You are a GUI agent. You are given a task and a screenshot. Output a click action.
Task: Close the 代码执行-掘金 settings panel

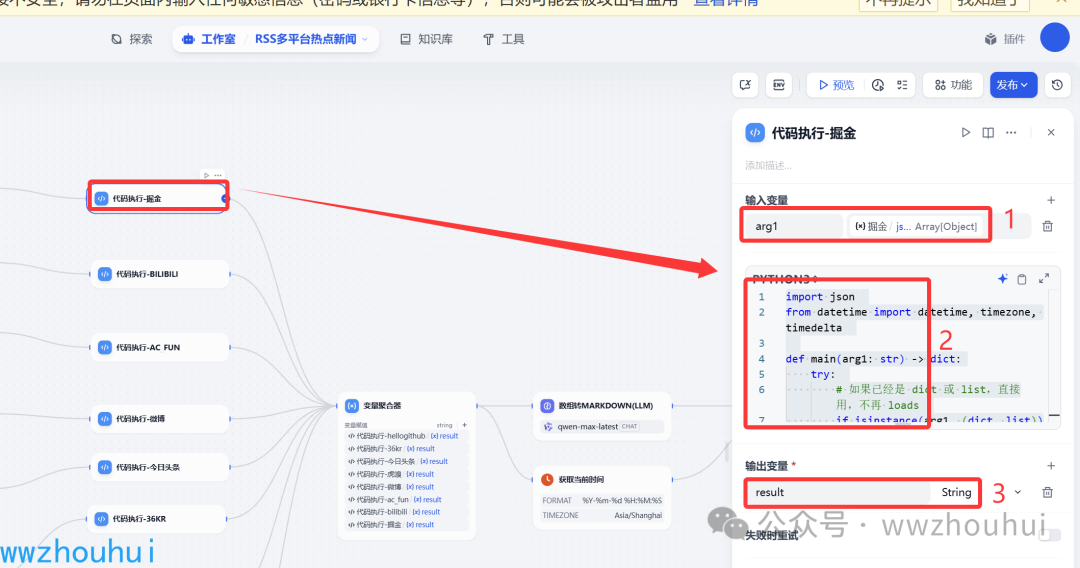1051,132
